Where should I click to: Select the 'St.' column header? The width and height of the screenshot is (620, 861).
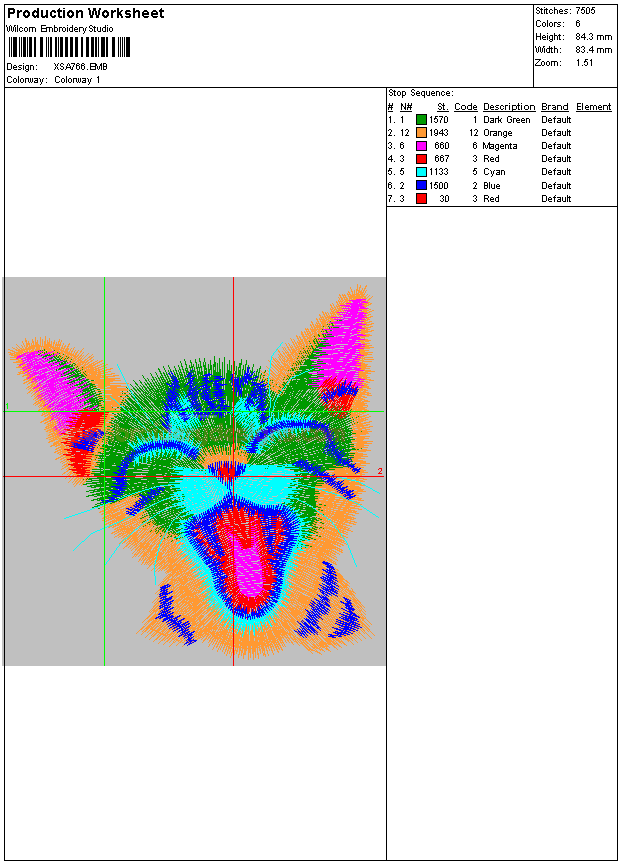(443, 107)
